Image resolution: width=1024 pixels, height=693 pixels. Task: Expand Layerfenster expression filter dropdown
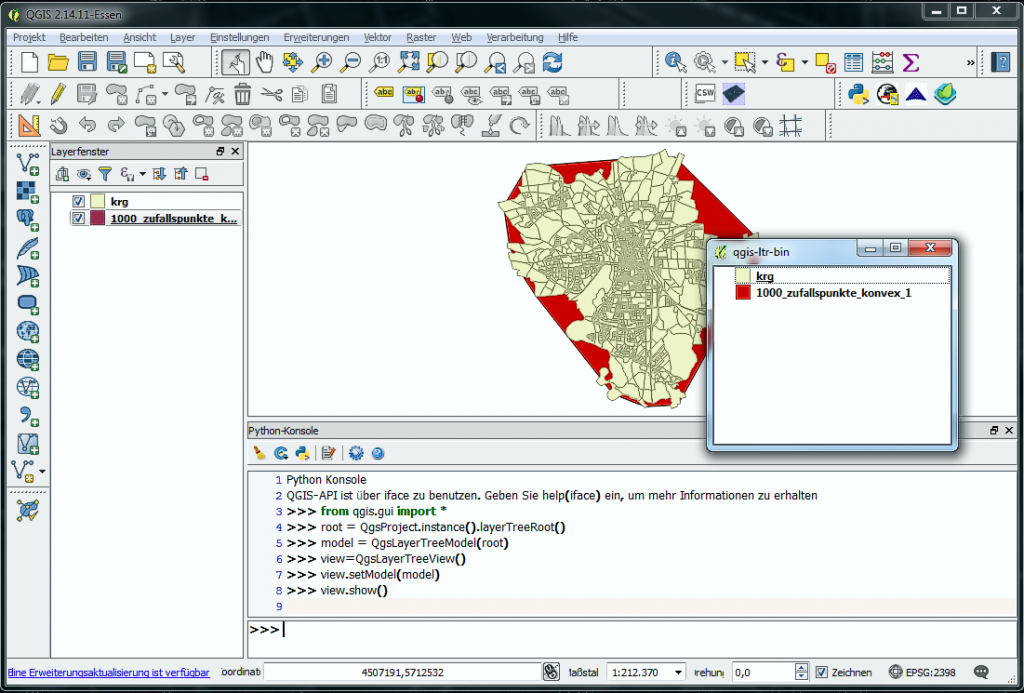pos(142,174)
